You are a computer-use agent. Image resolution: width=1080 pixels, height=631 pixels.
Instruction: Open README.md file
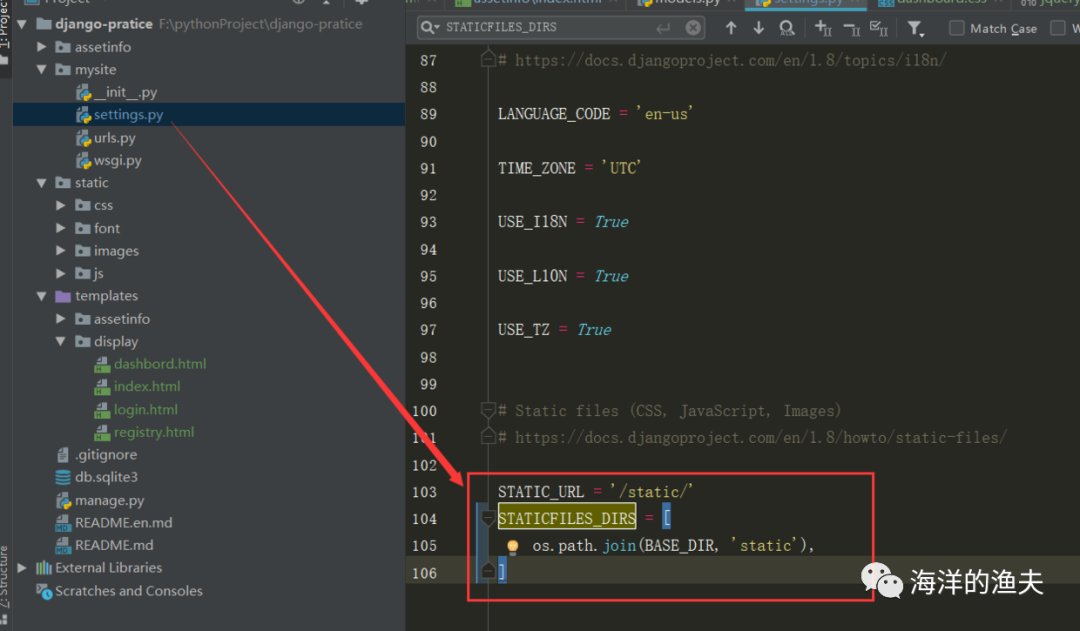pyautogui.click(x=114, y=545)
